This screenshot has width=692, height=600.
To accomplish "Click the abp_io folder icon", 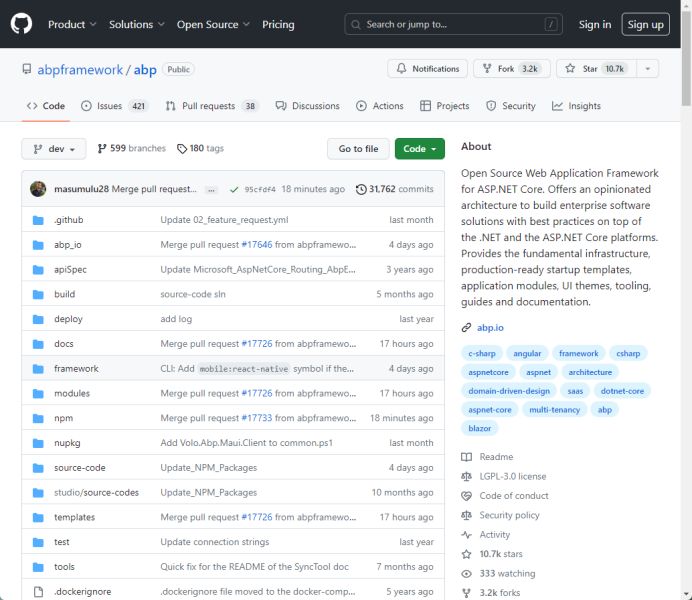I will point(38,244).
